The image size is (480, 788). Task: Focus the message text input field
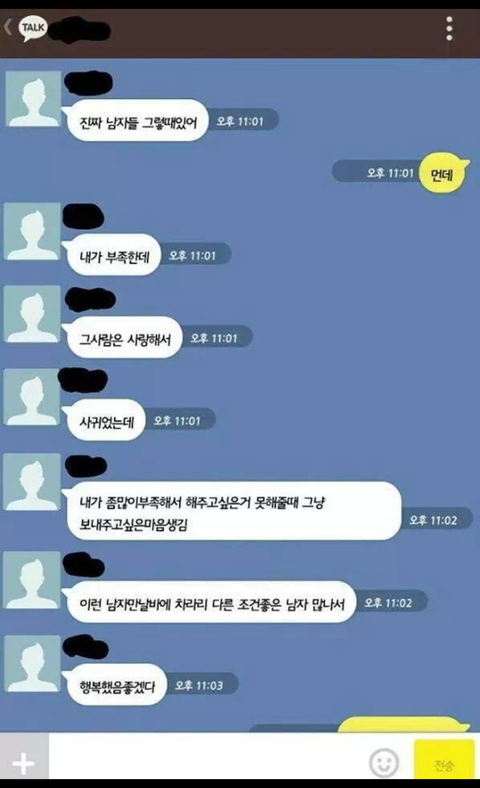(x=209, y=757)
